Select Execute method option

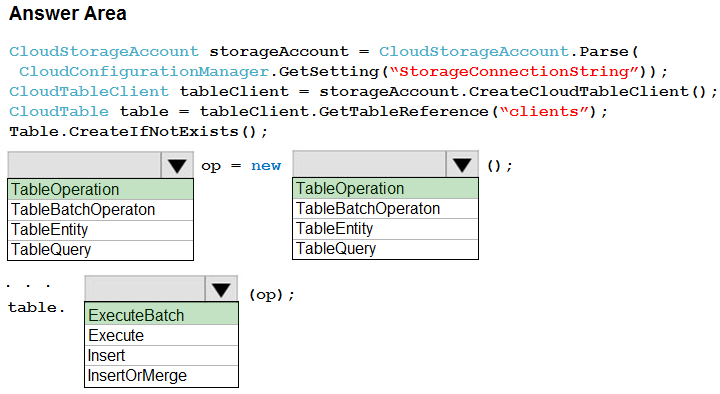[x=162, y=336]
